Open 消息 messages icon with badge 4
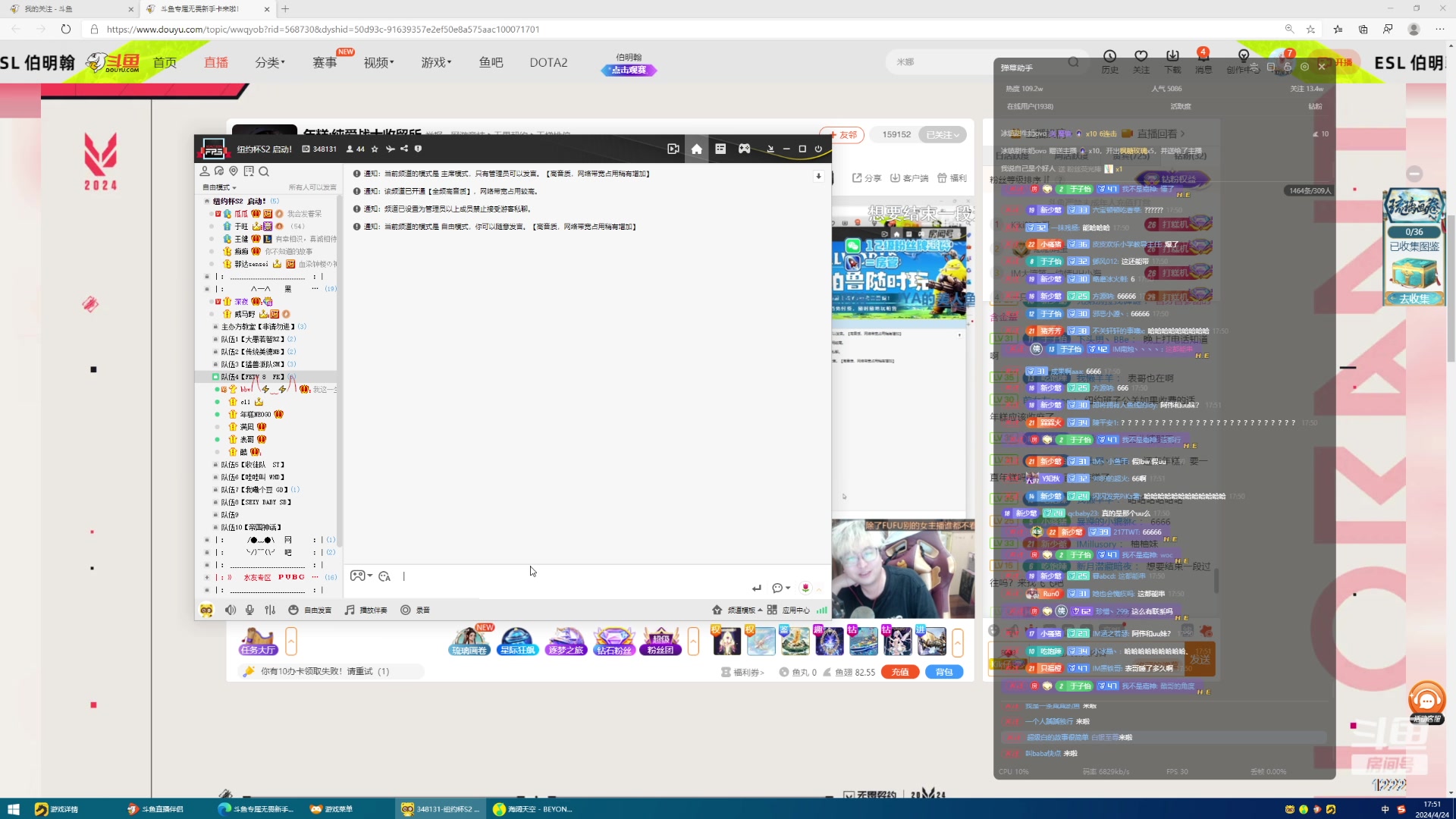The height and width of the screenshot is (819, 1456). click(x=1203, y=61)
